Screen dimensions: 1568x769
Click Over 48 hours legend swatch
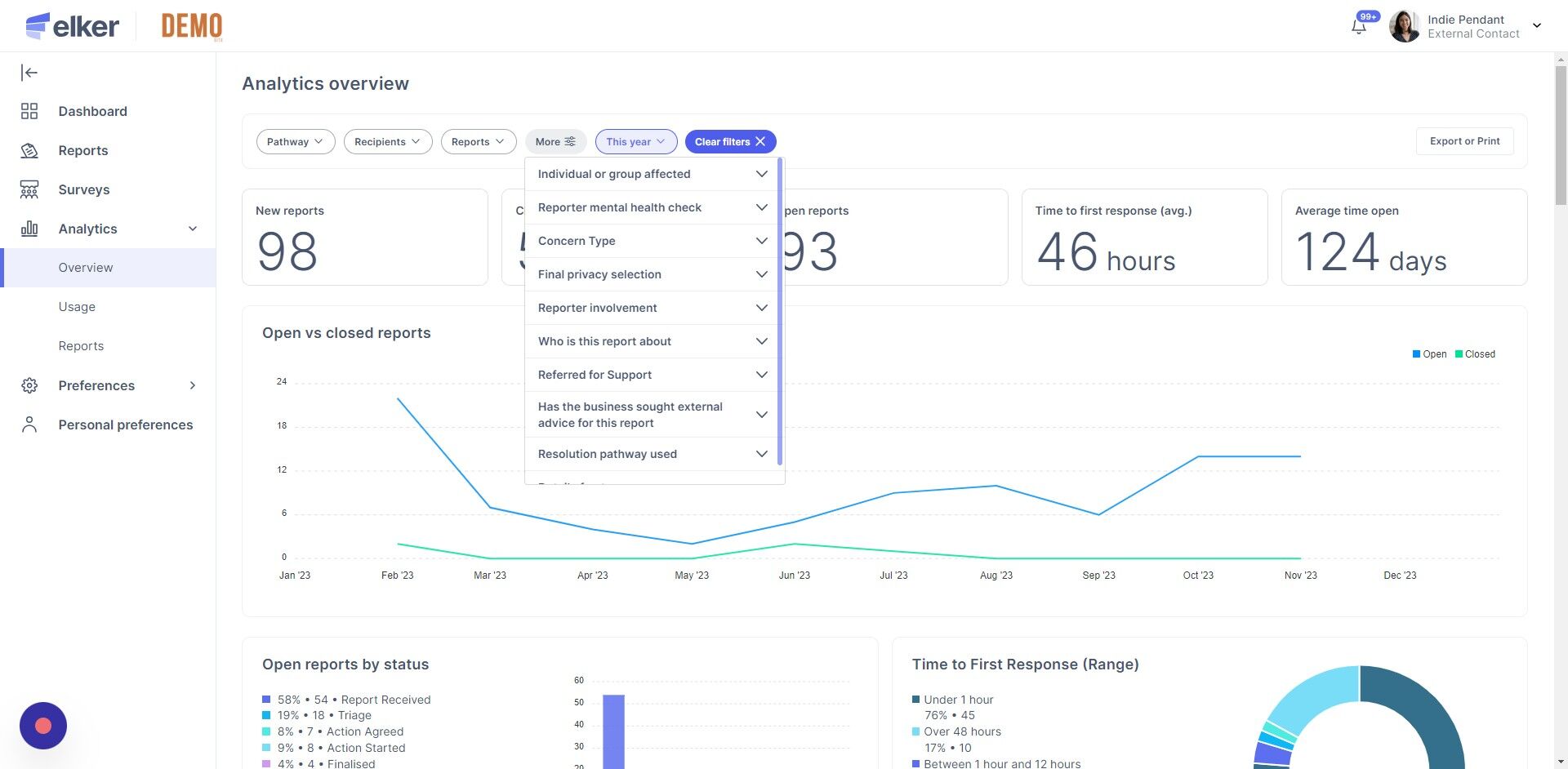click(x=916, y=731)
